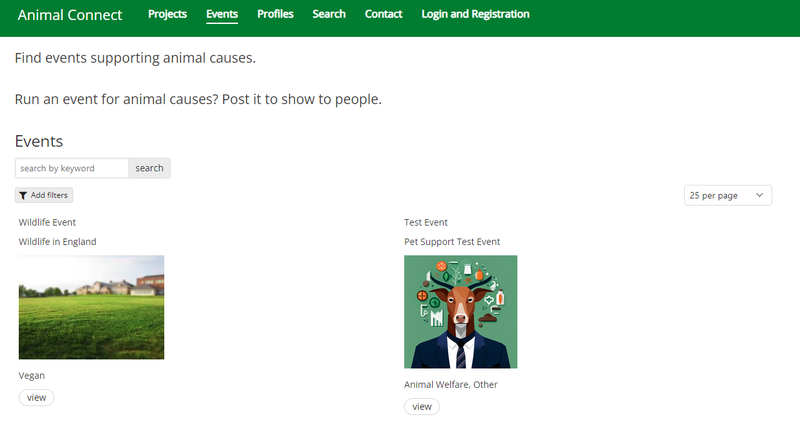
Task: Click the dropdown chevron for page size
Action: tap(759, 196)
